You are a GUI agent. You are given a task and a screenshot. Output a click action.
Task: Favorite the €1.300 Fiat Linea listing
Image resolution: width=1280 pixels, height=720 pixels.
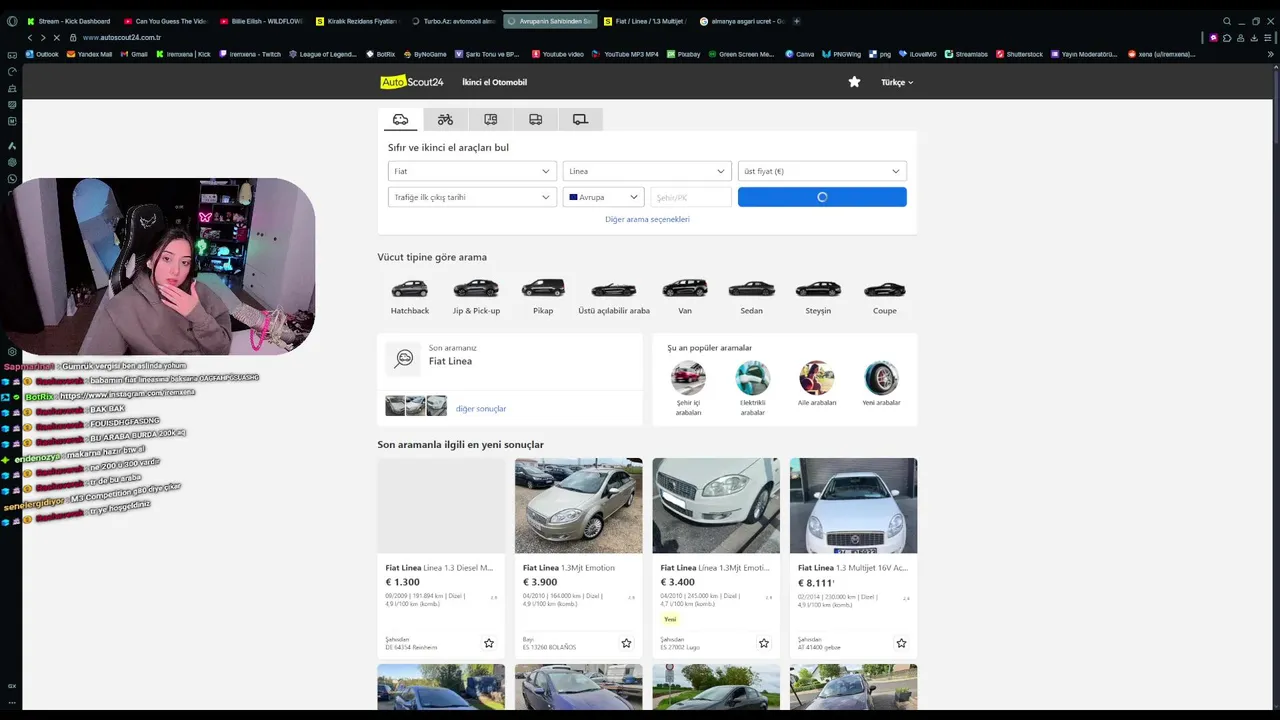489,643
